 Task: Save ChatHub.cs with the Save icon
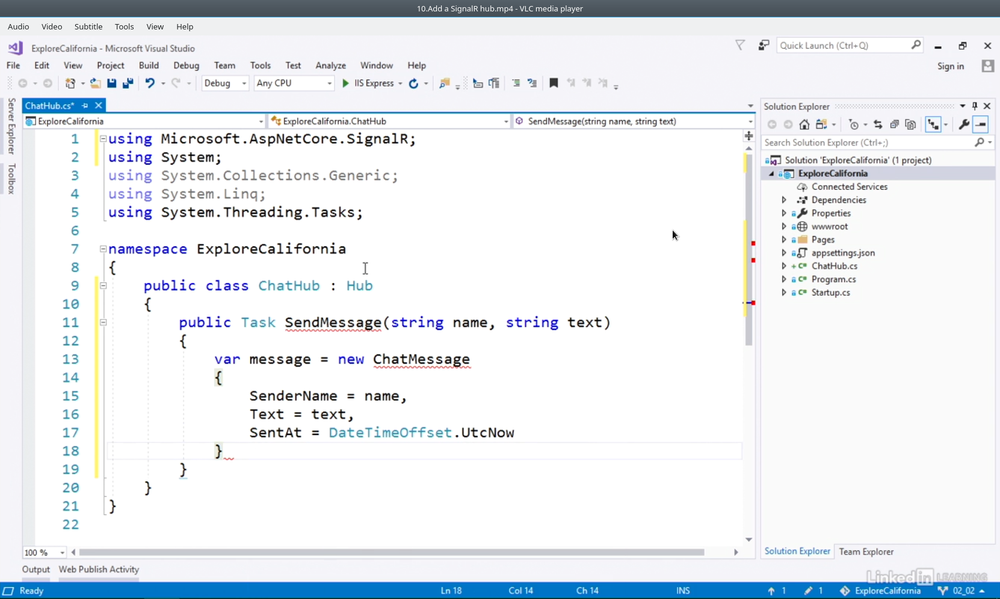pos(112,84)
